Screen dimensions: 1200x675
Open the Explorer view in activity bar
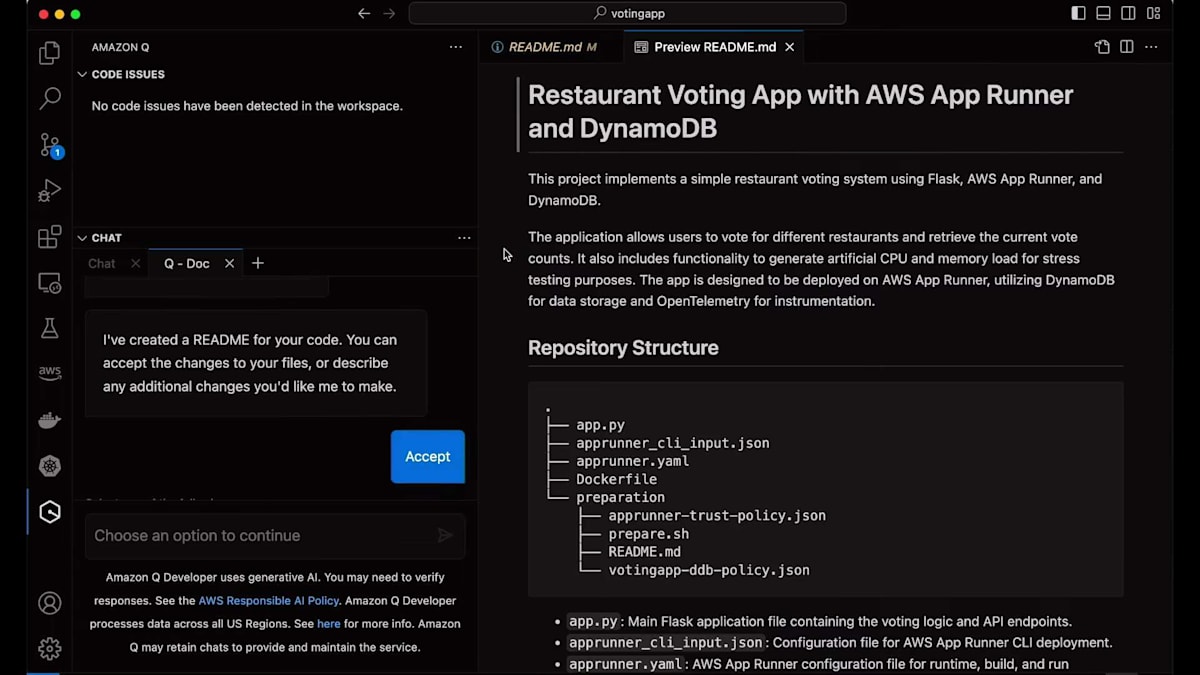(x=49, y=53)
